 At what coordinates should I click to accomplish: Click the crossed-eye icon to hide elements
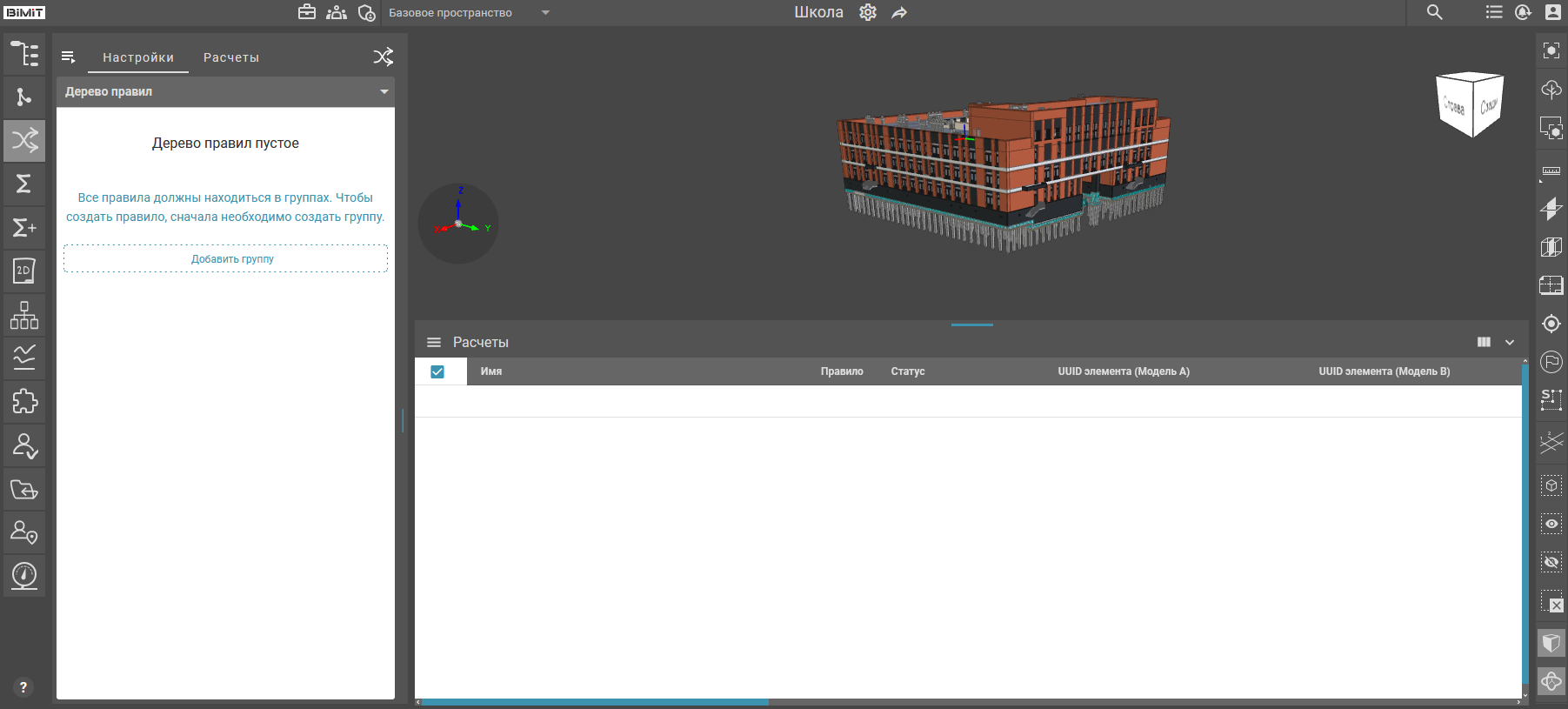[x=1551, y=562]
